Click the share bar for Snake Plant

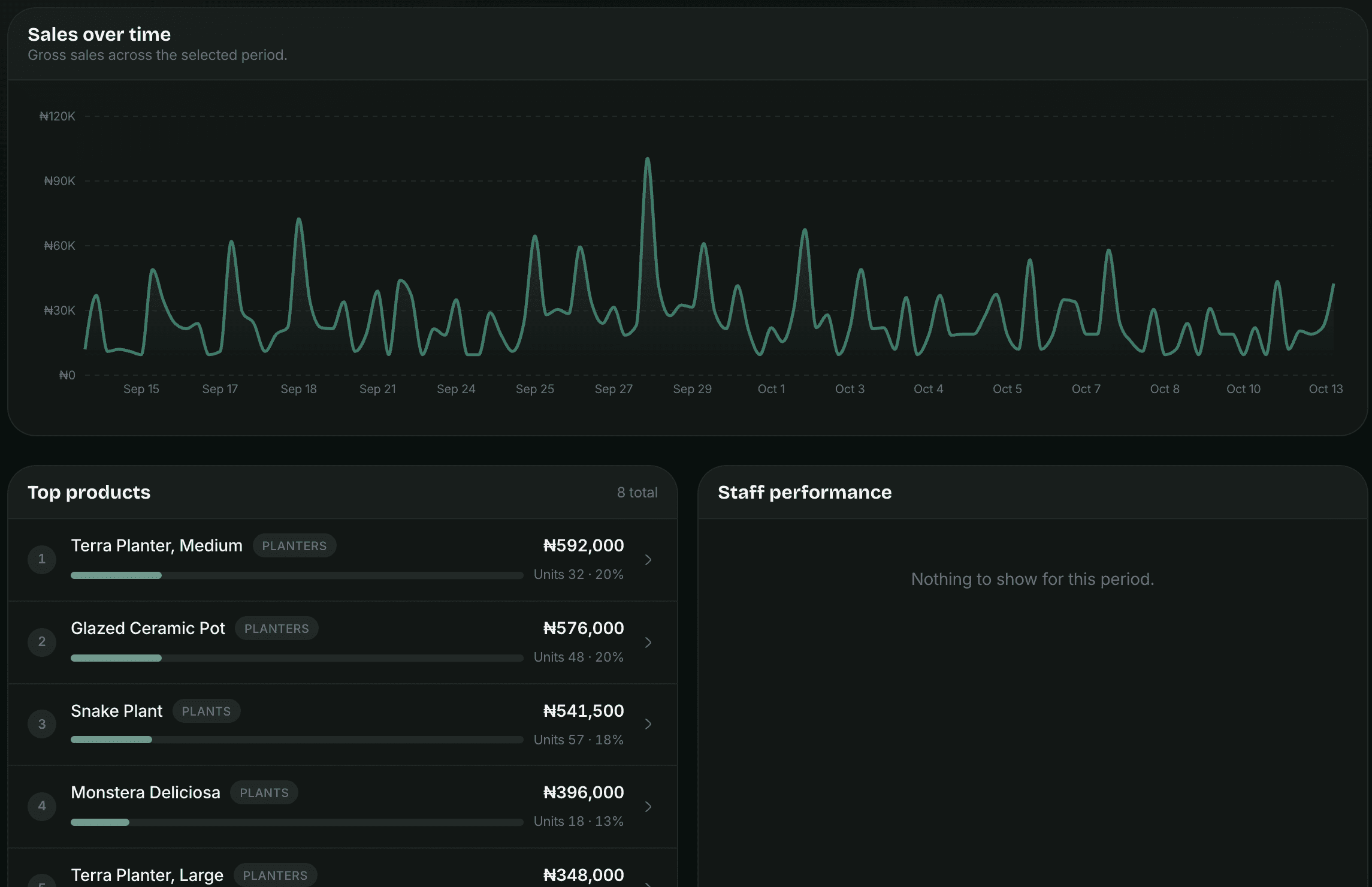tap(297, 740)
